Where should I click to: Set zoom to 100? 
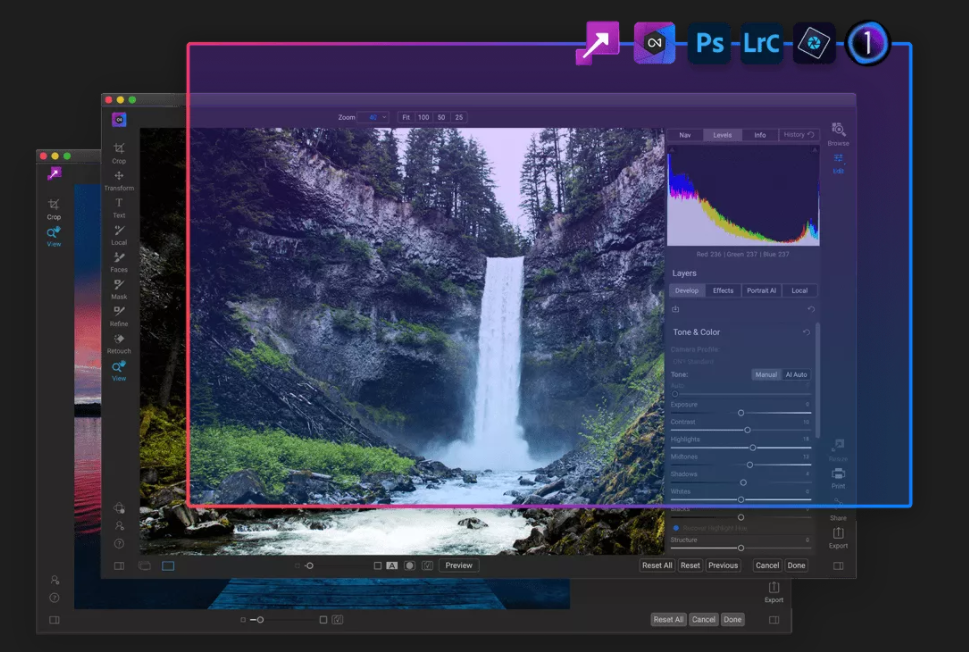(x=423, y=117)
